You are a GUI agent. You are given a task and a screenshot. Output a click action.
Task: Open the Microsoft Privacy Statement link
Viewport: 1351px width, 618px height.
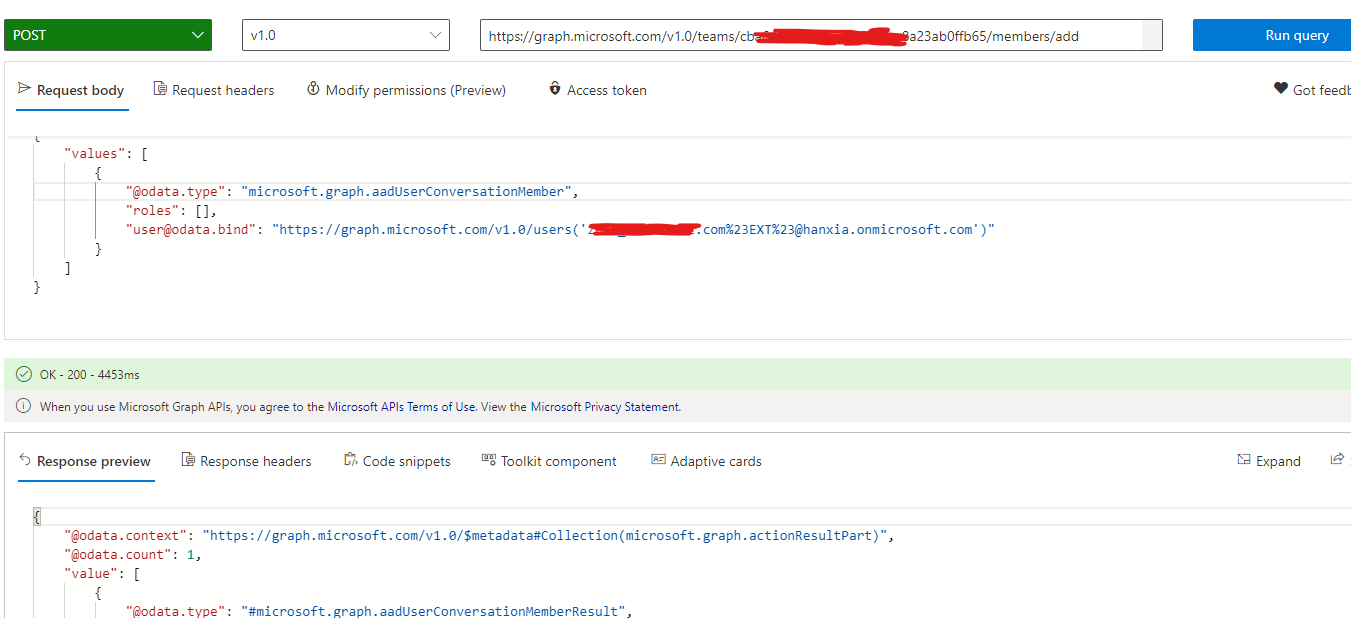point(605,407)
